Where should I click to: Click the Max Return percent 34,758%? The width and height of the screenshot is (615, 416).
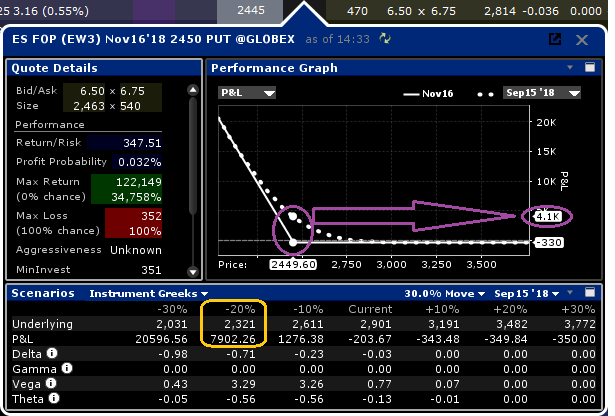pos(136,197)
